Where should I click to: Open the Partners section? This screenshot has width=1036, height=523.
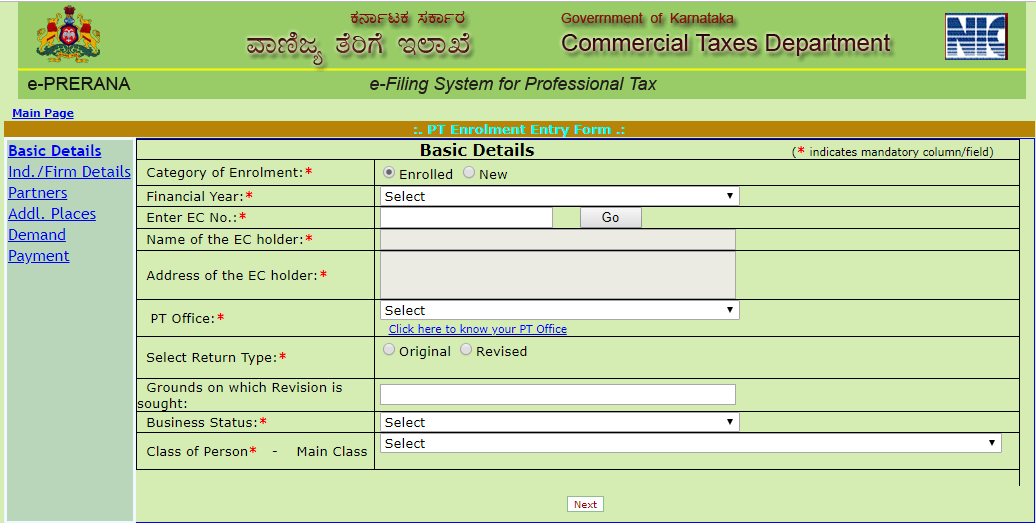(x=38, y=193)
